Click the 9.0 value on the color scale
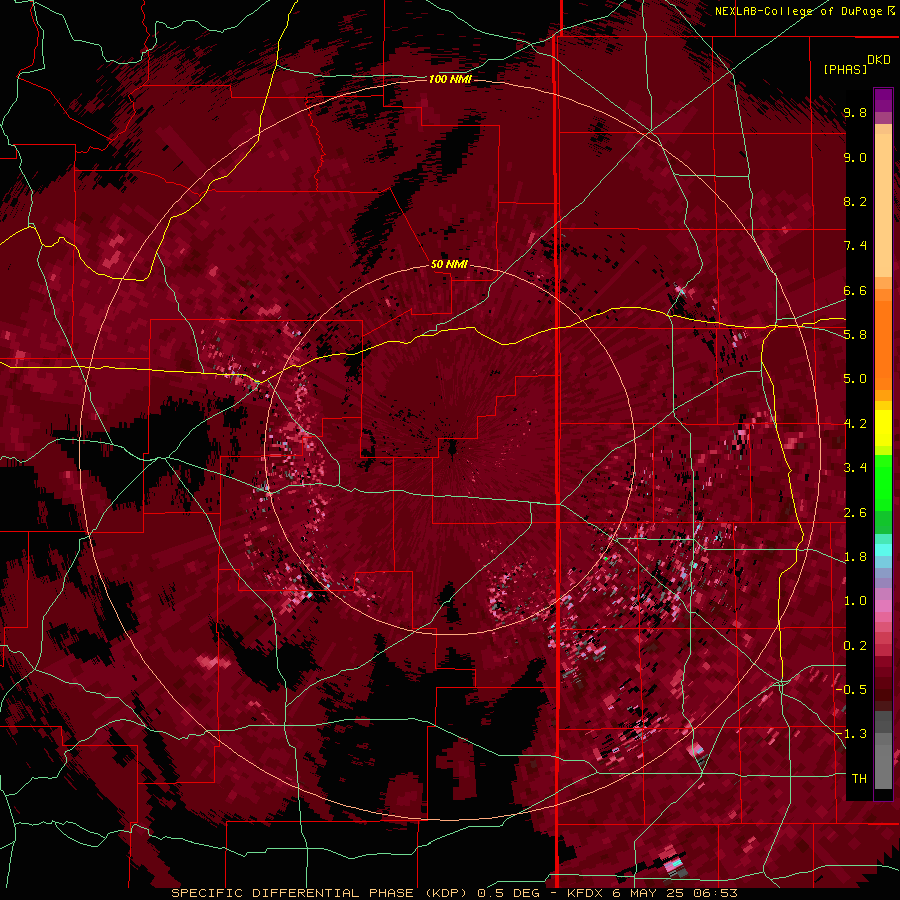The width and height of the screenshot is (900, 900). point(855,157)
